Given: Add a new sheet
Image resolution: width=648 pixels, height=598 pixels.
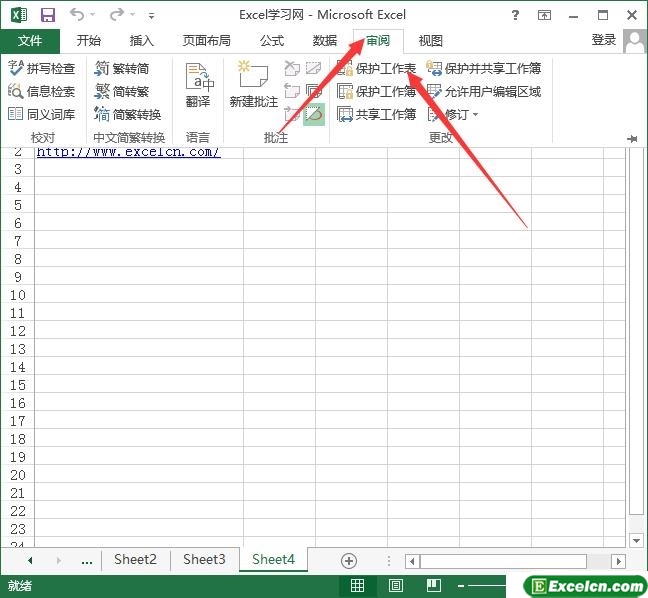Looking at the screenshot, I should point(349,561).
